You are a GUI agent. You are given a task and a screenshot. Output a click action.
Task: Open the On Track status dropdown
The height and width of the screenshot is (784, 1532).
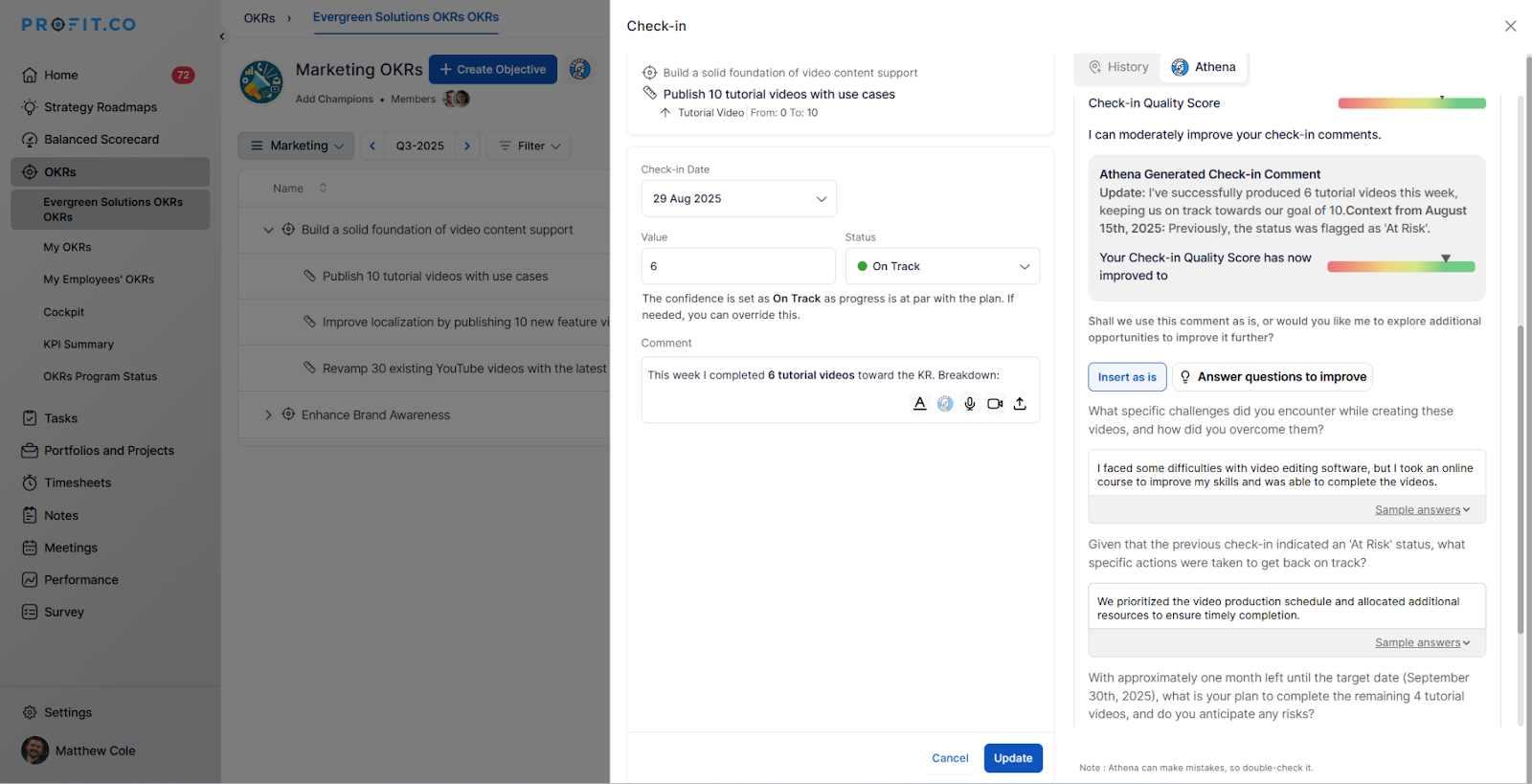click(x=942, y=266)
